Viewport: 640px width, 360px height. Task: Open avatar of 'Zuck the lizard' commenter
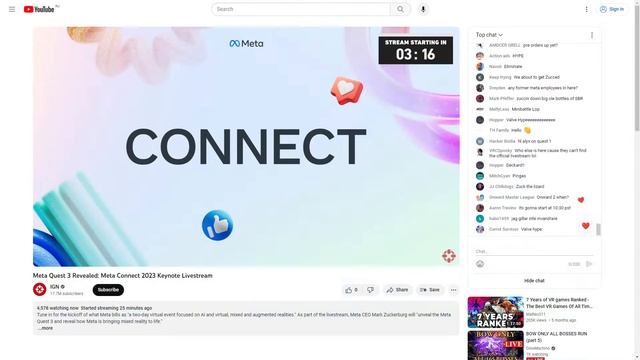point(480,187)
